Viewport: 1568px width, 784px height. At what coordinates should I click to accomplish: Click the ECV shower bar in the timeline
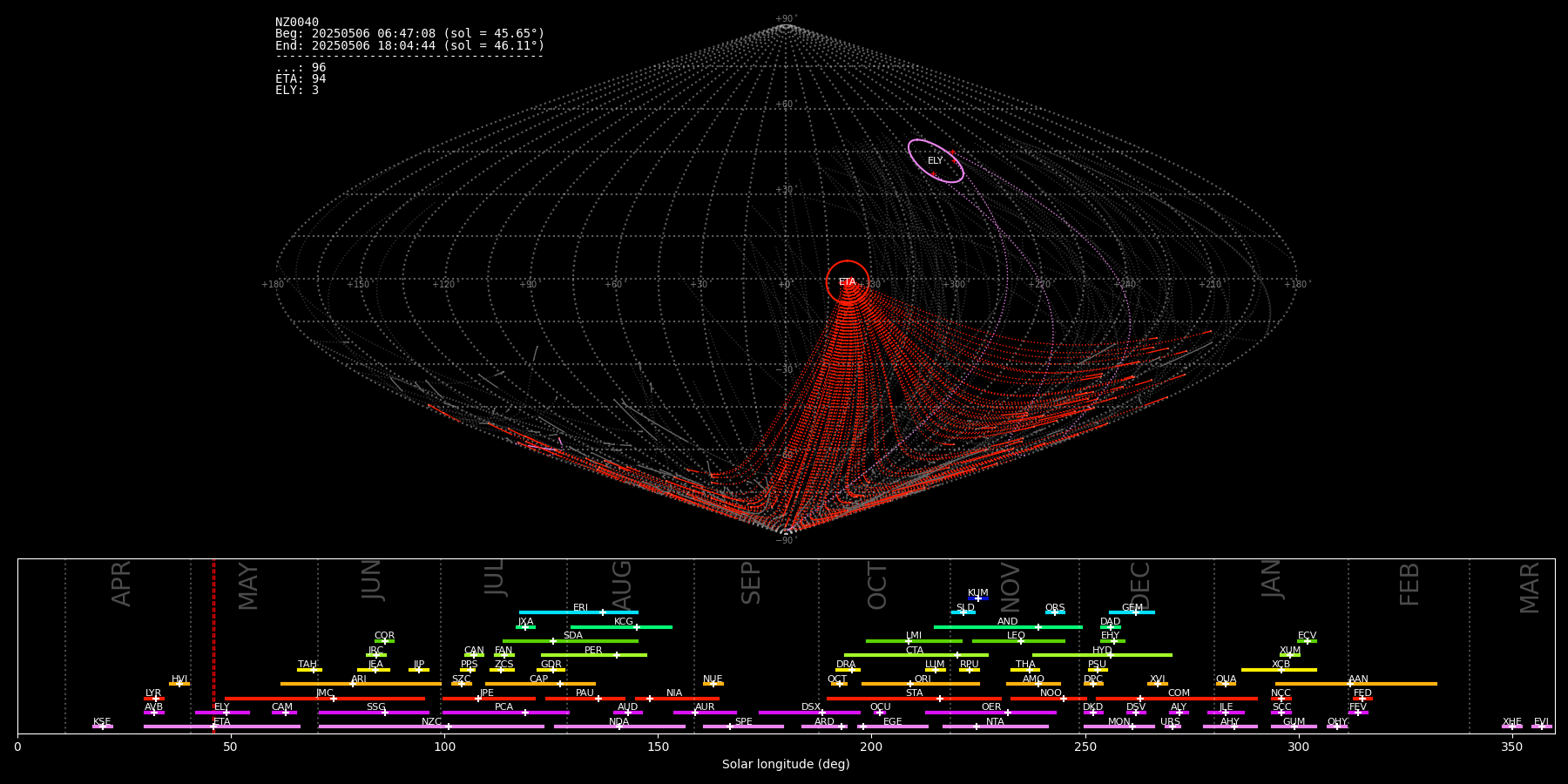tap(1307, 641)
